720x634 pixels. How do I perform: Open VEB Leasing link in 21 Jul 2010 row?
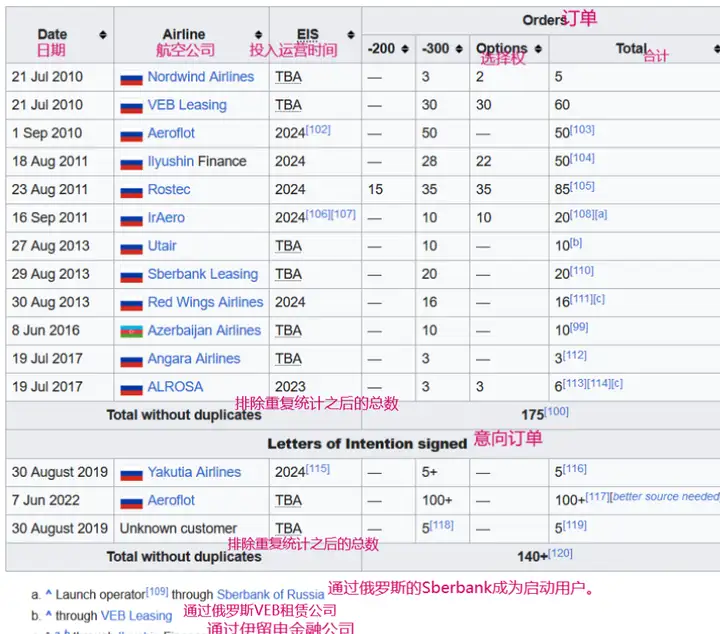coord(187,105)
